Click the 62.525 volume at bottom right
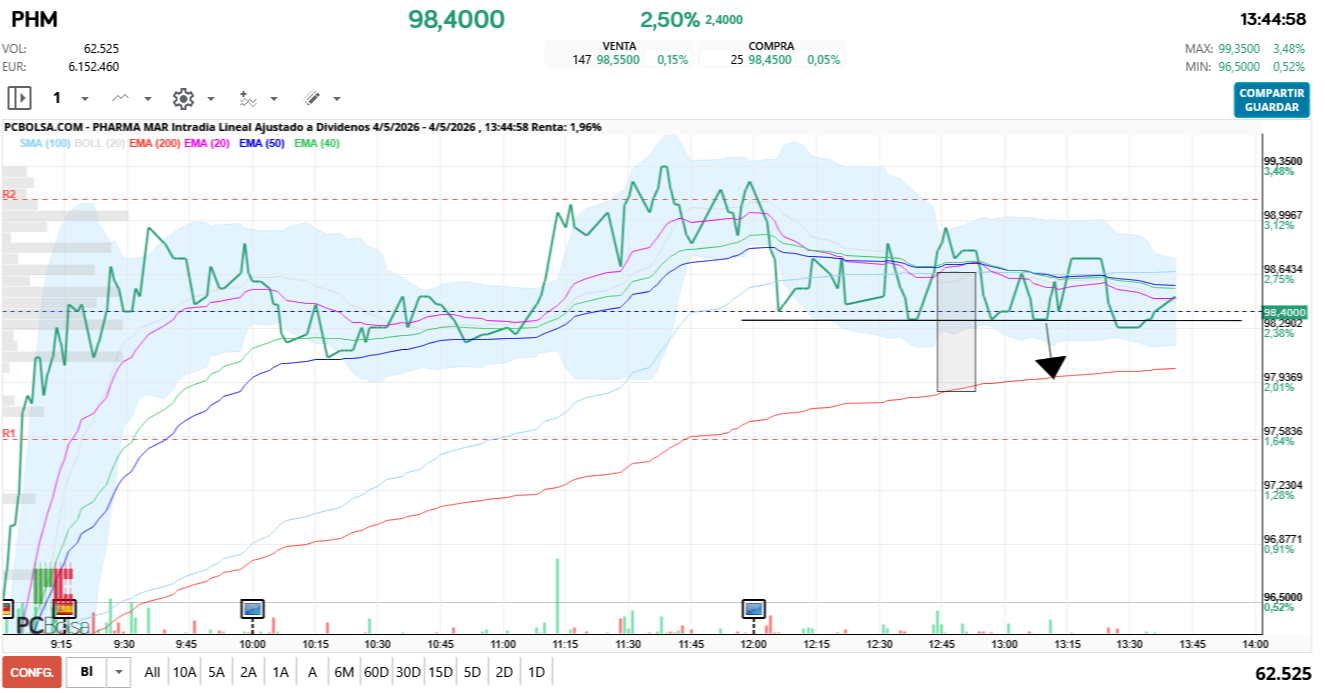1325x693 pixels. coord(1283,673)
